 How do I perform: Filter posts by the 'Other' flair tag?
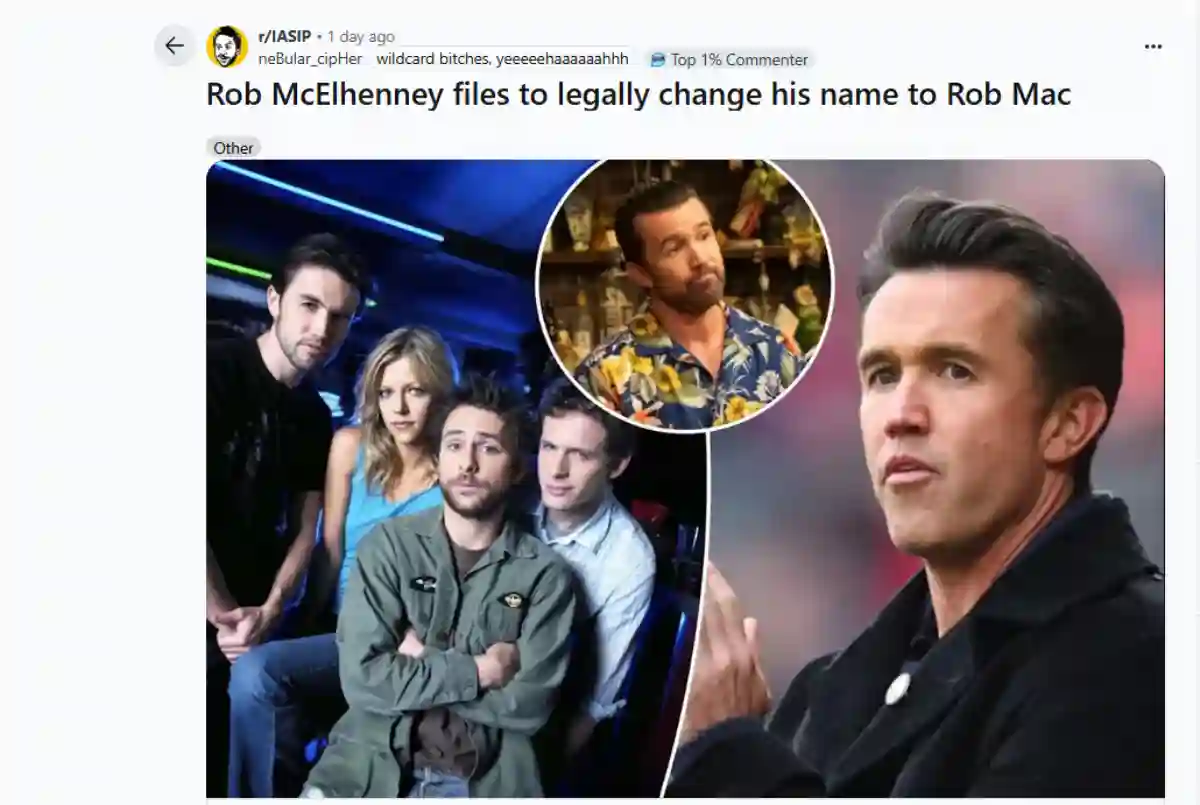point(233,148)
